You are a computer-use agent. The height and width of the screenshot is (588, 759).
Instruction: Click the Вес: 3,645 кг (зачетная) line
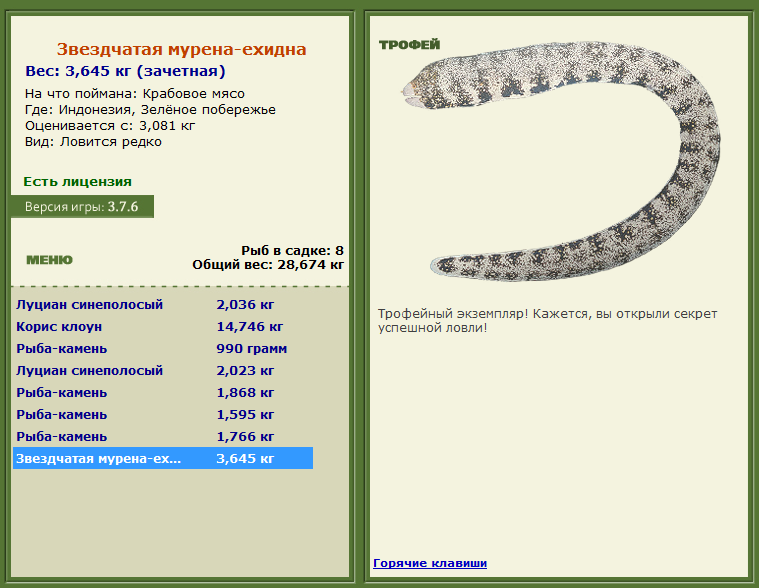125,71
